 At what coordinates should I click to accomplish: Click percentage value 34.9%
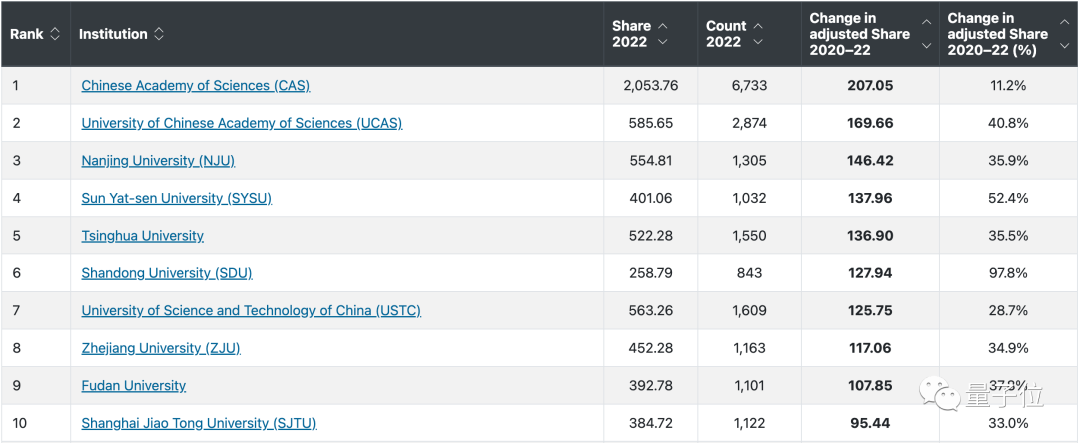(x=1009, y=348)
